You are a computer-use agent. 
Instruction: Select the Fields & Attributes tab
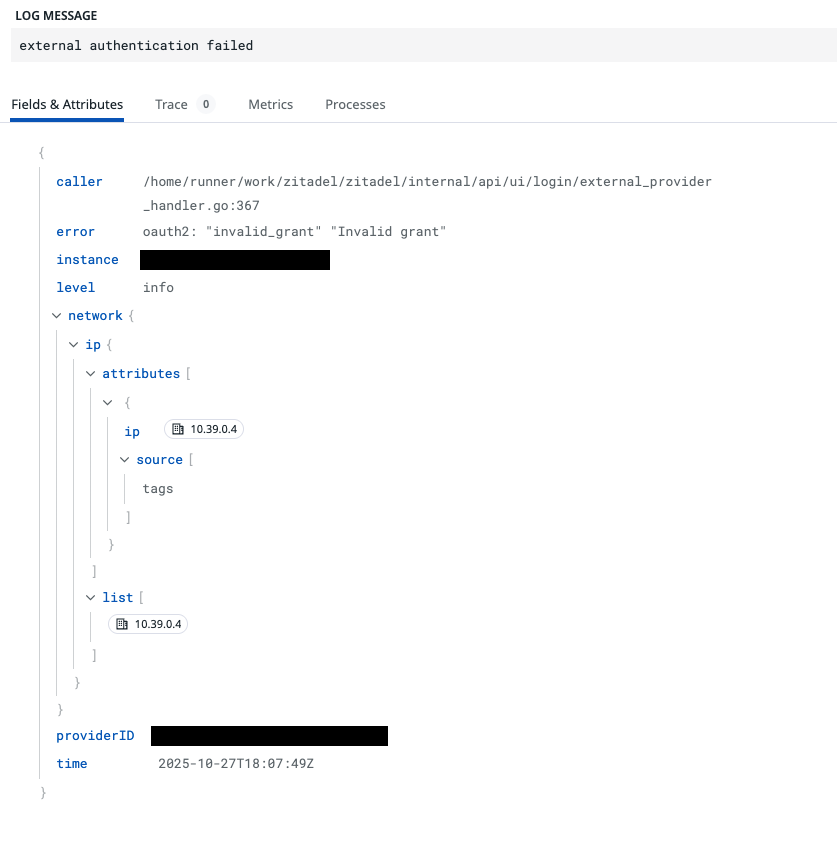pos(67,104)
